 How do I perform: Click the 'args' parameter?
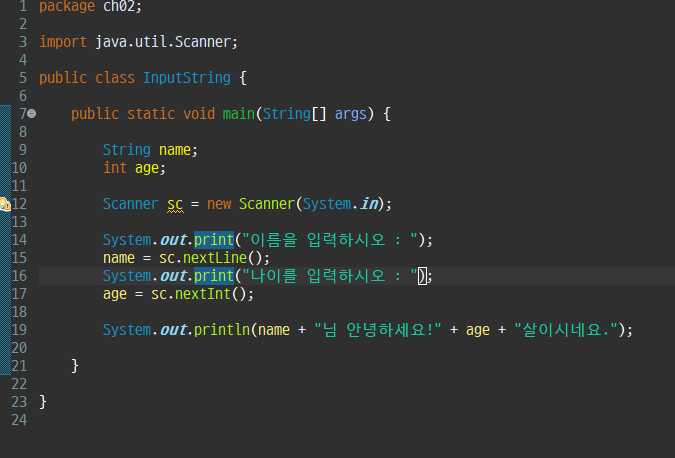[x=350, y=114]
